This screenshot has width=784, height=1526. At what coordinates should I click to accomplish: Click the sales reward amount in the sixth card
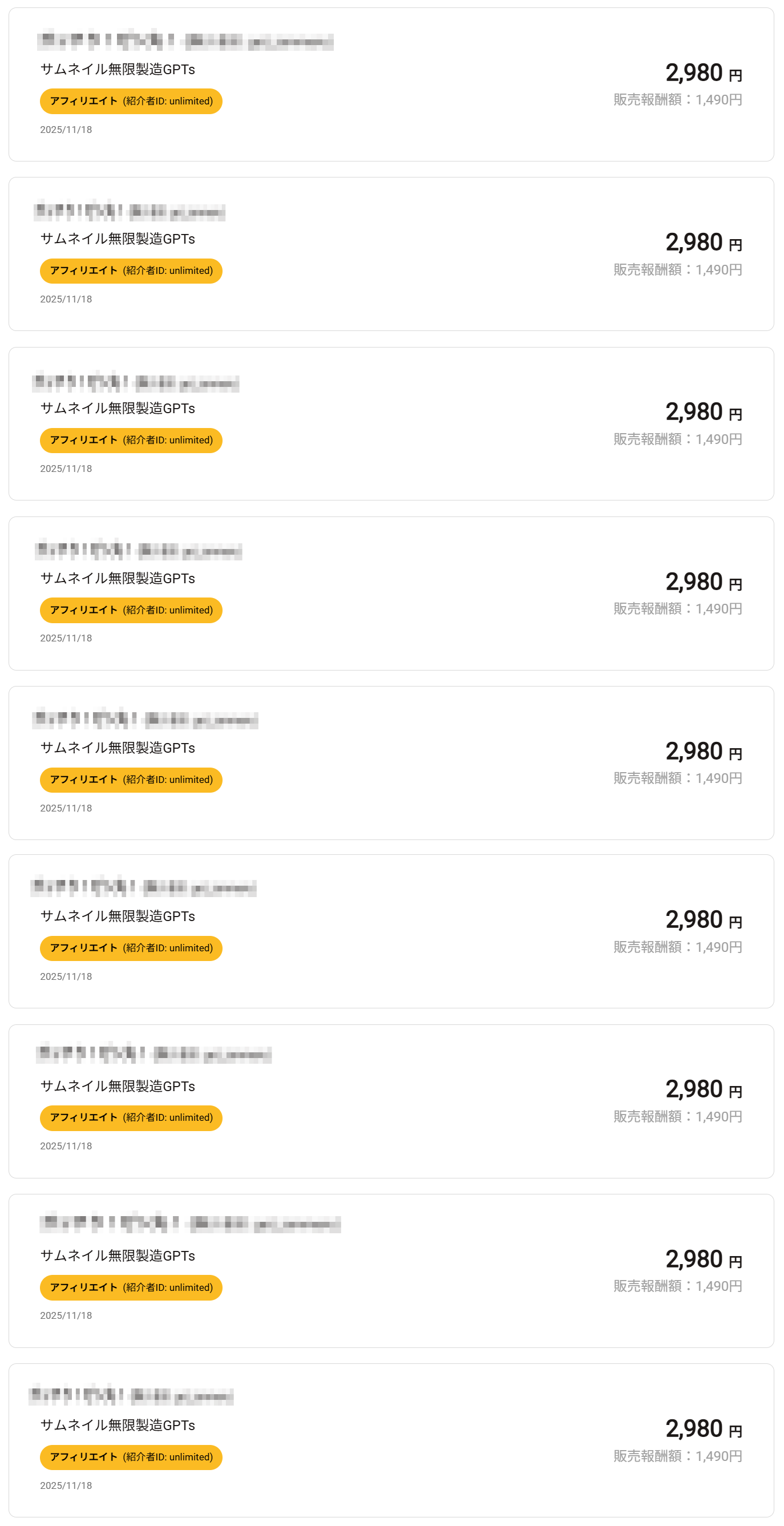point(677,947)
